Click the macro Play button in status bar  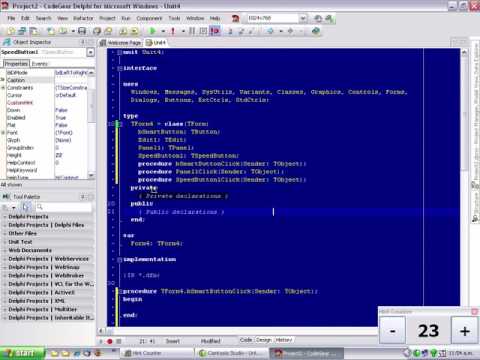101,341
